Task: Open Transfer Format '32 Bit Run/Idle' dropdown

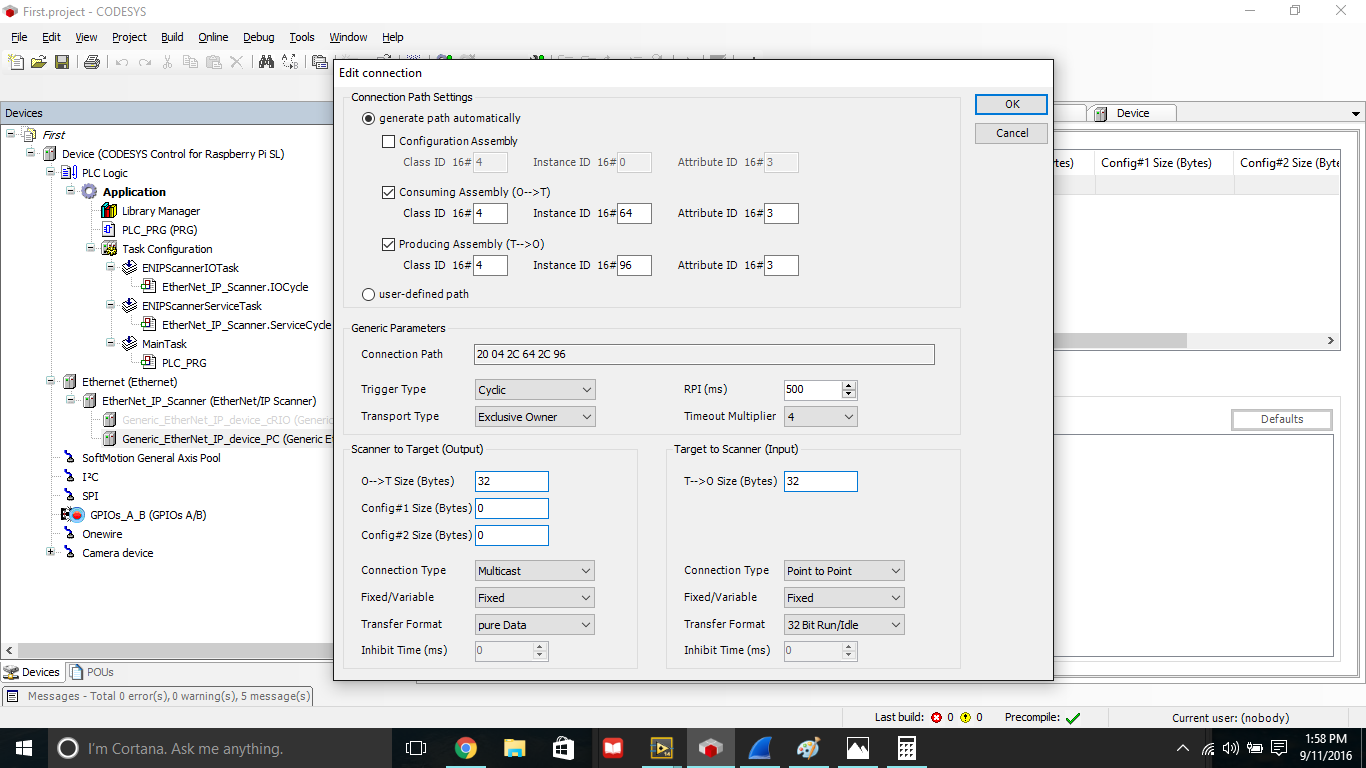Action: click(x=844, y=625)
